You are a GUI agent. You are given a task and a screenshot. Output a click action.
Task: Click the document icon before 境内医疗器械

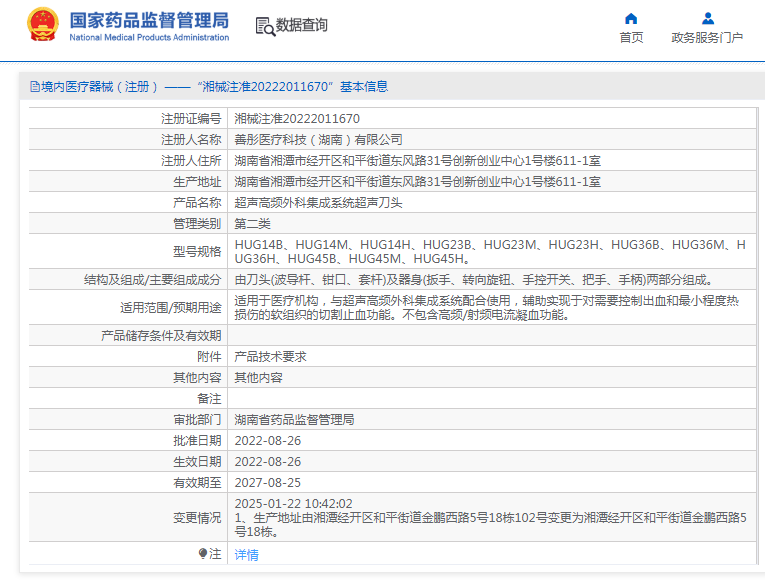(x=35, y=87)
